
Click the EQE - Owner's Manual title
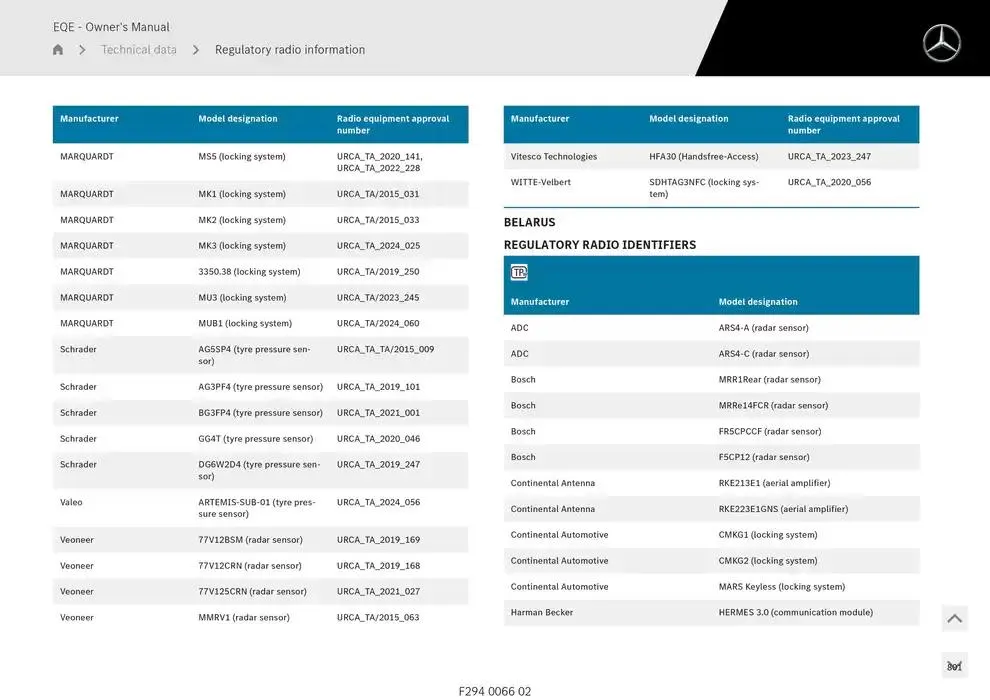(x=111, y=27)
